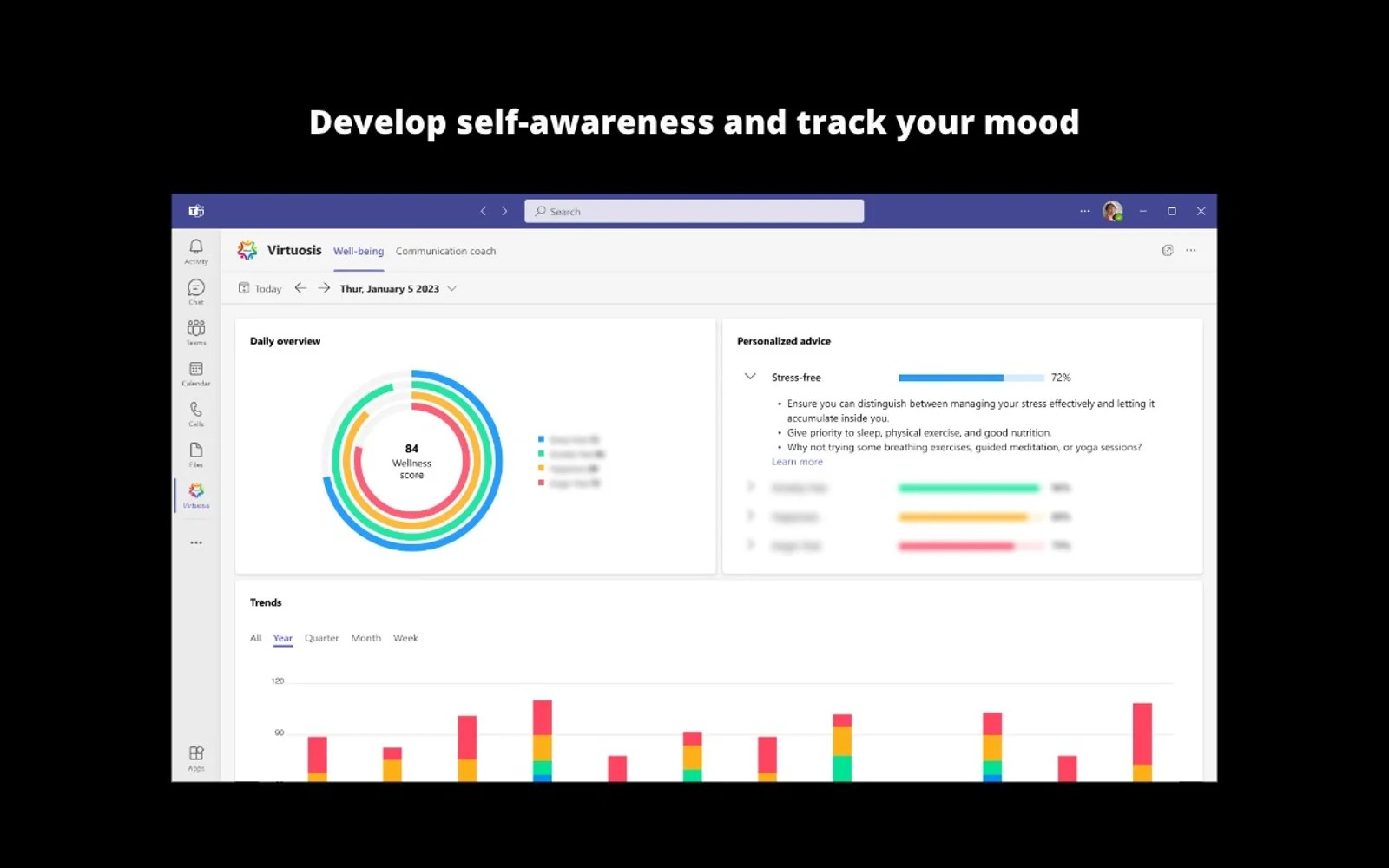1389x868 pixels.
Task: Open Files in the sidebar
Action: 196,454
